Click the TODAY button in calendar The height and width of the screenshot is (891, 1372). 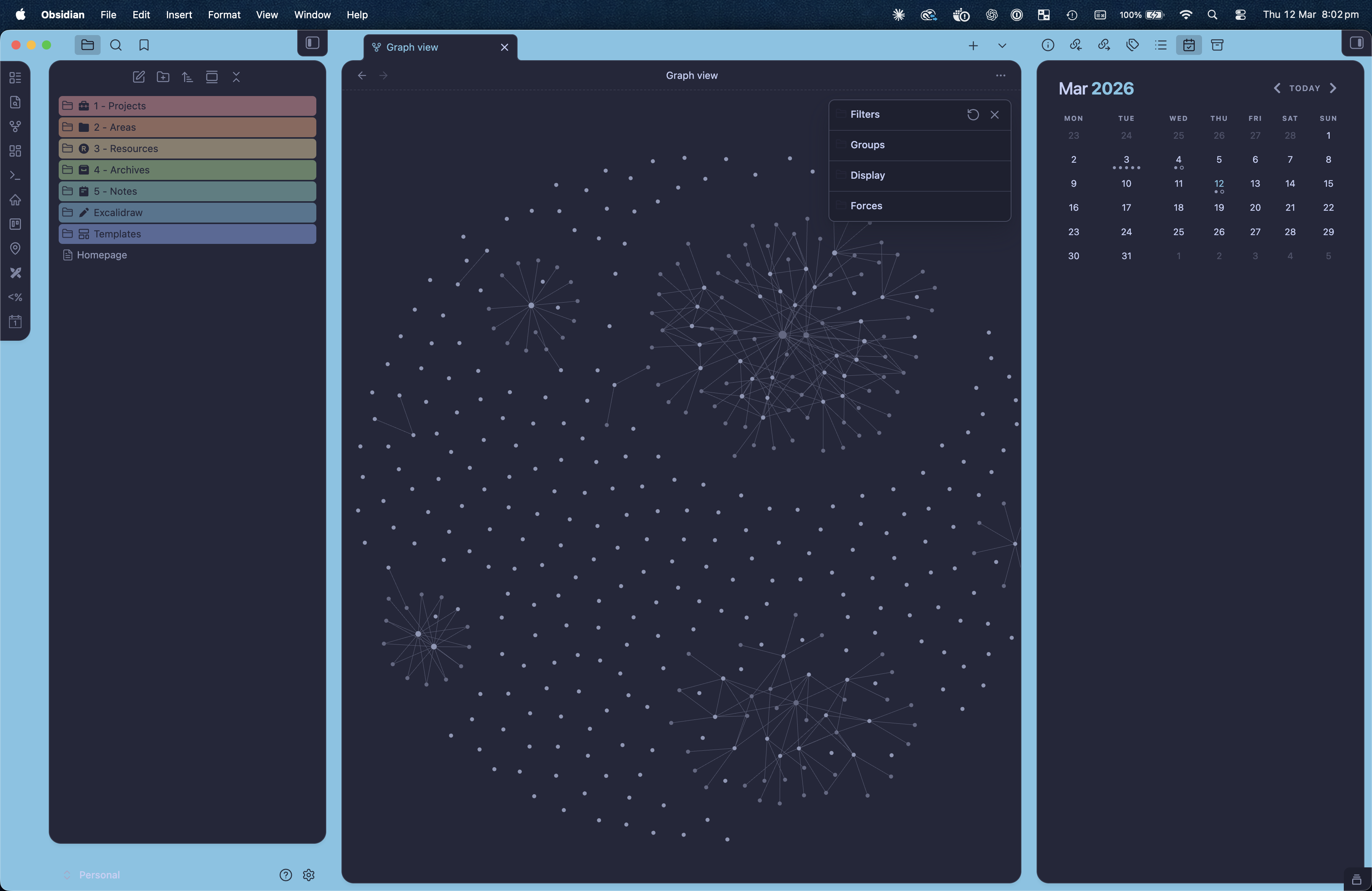(x=1304, y=88)
